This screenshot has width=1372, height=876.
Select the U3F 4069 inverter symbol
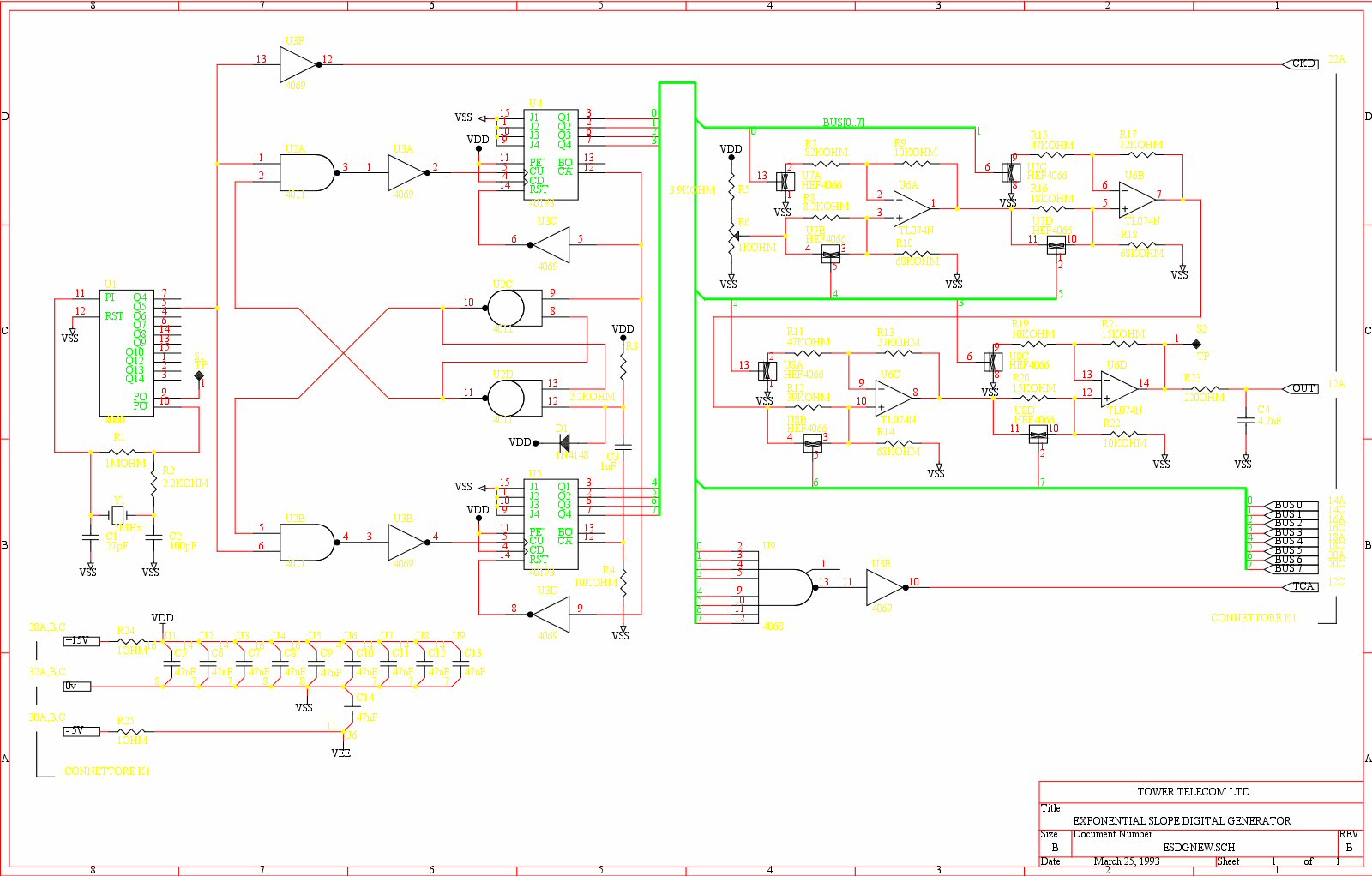pyautogui.click(x=299, y=64)
